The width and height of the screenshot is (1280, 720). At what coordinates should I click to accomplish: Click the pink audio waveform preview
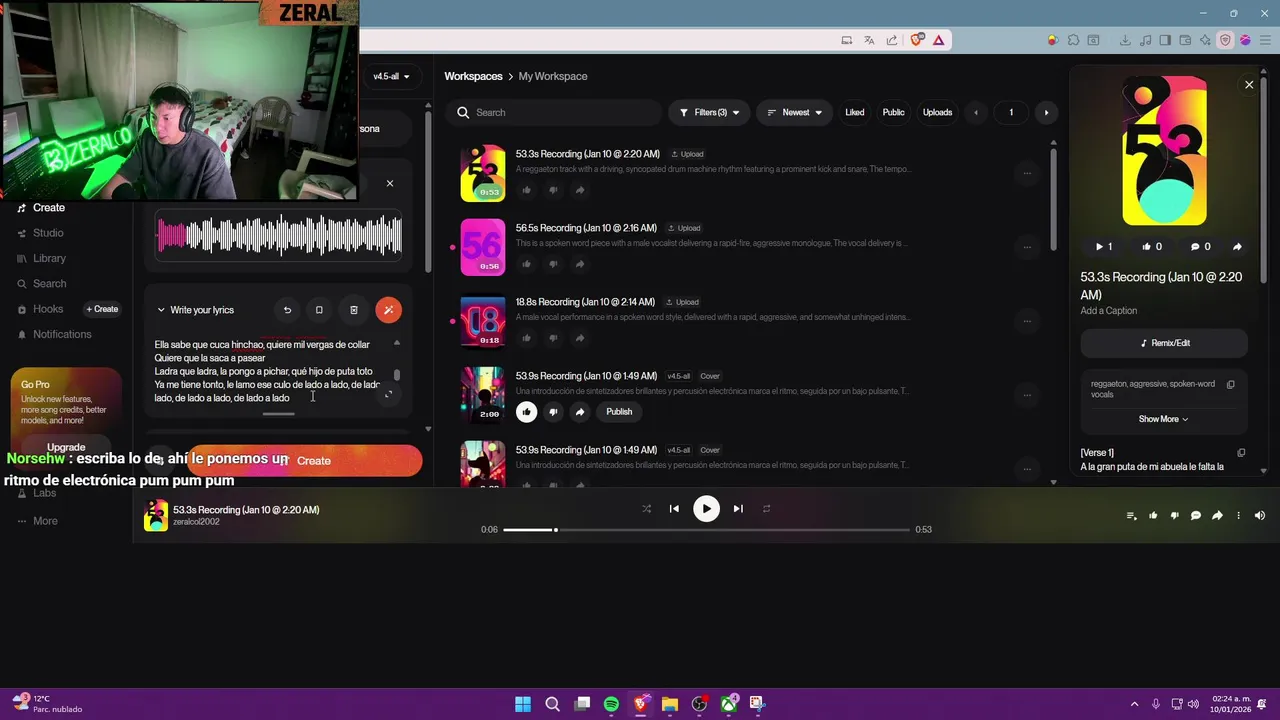pyautogui.click(x=279, y=236)
